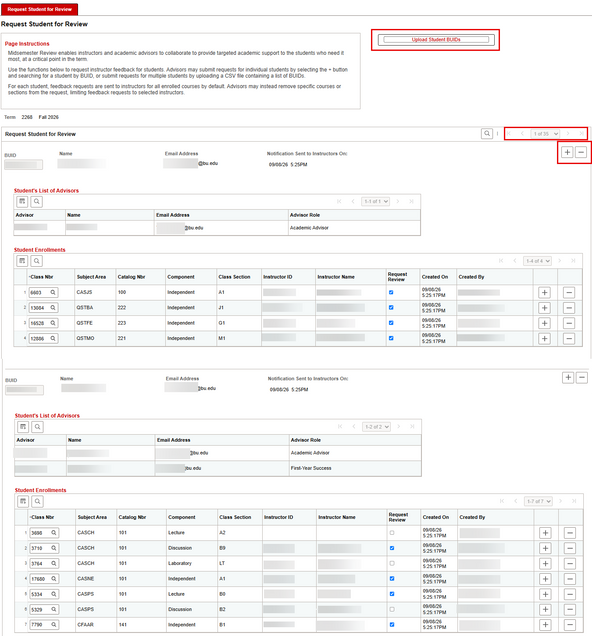Open grid options icon in second Student Enrollments table
This screenshot has height=636, width=592.
(23, 501)
